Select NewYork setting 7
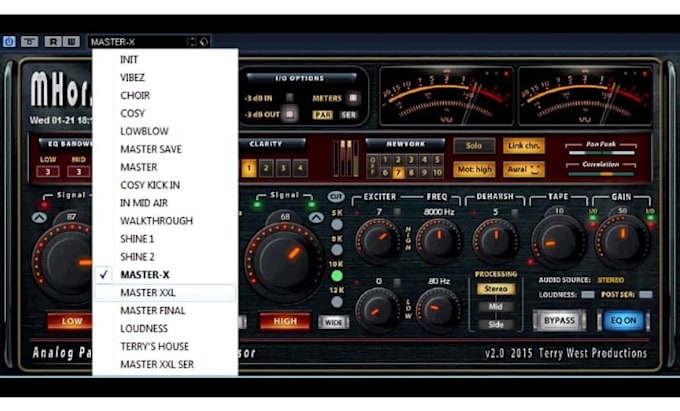680x411 pixels. click(x=398, y=173)
